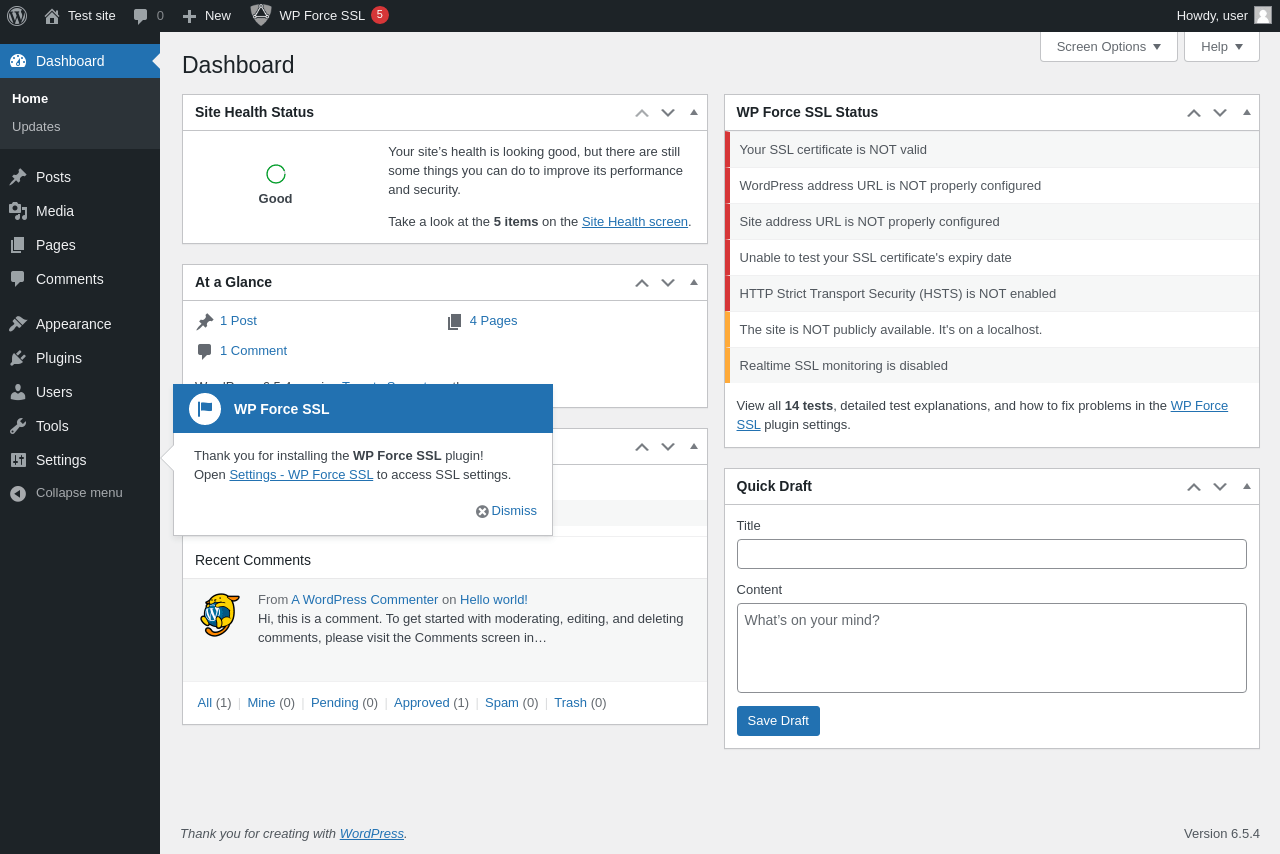Open the Plugins menu
The height and width of the screenshot is (854, 1280).
tap(80, 358)
